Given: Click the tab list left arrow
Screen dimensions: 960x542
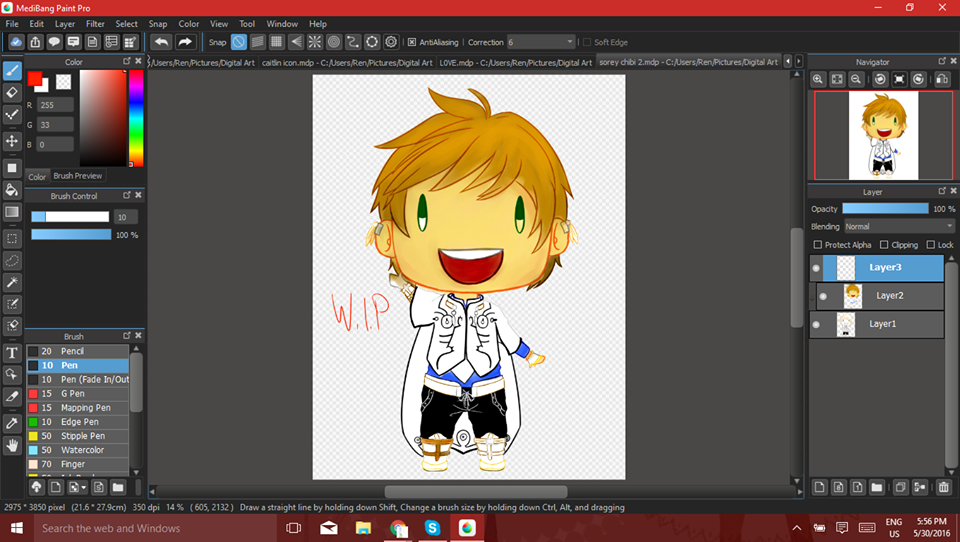Looking at the screenshot, I should 788,61.
